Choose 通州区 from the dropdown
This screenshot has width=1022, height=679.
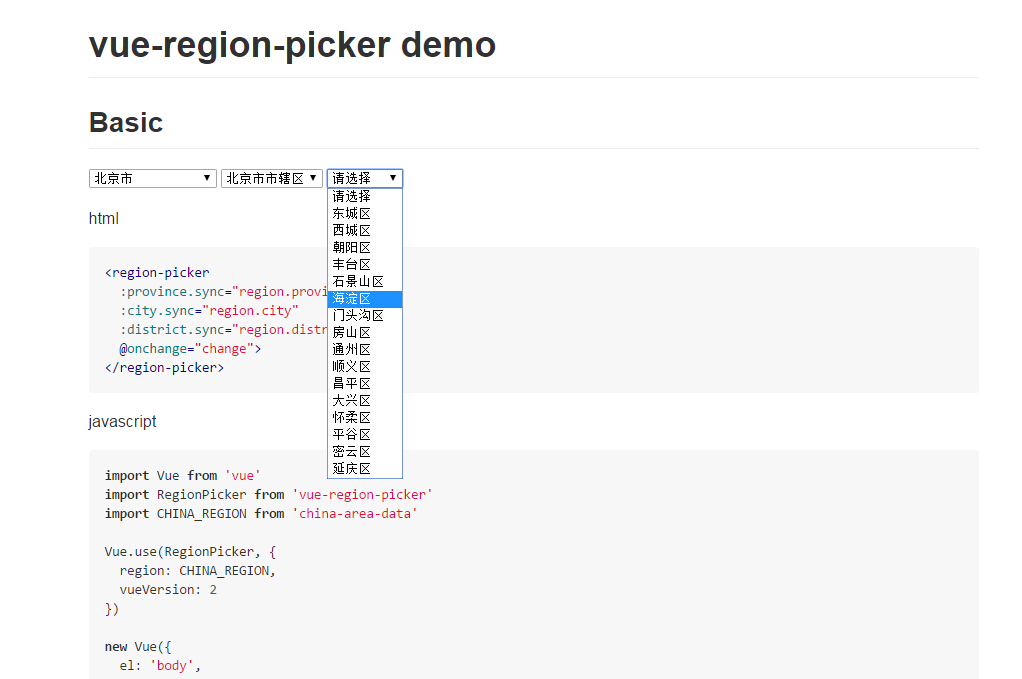coord(364,349)
